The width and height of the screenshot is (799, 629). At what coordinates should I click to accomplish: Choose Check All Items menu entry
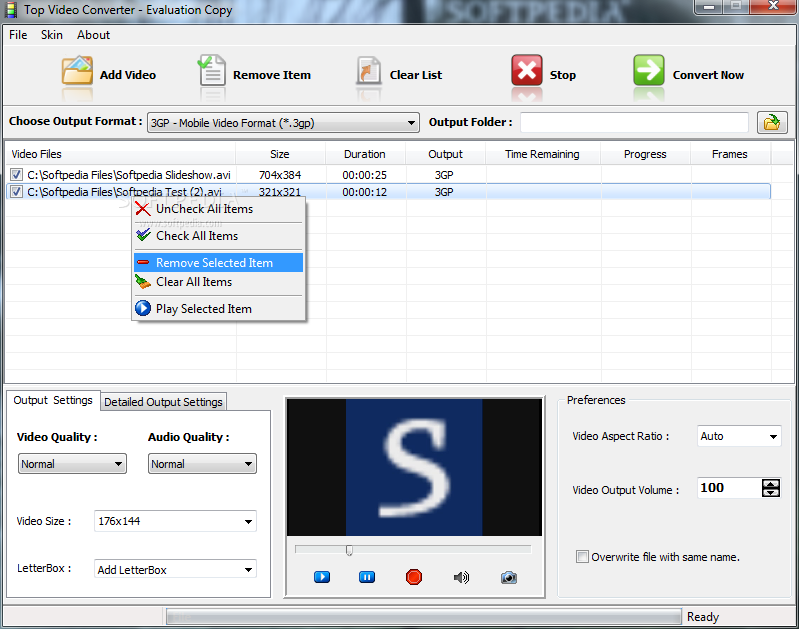[x=219, y=235]
